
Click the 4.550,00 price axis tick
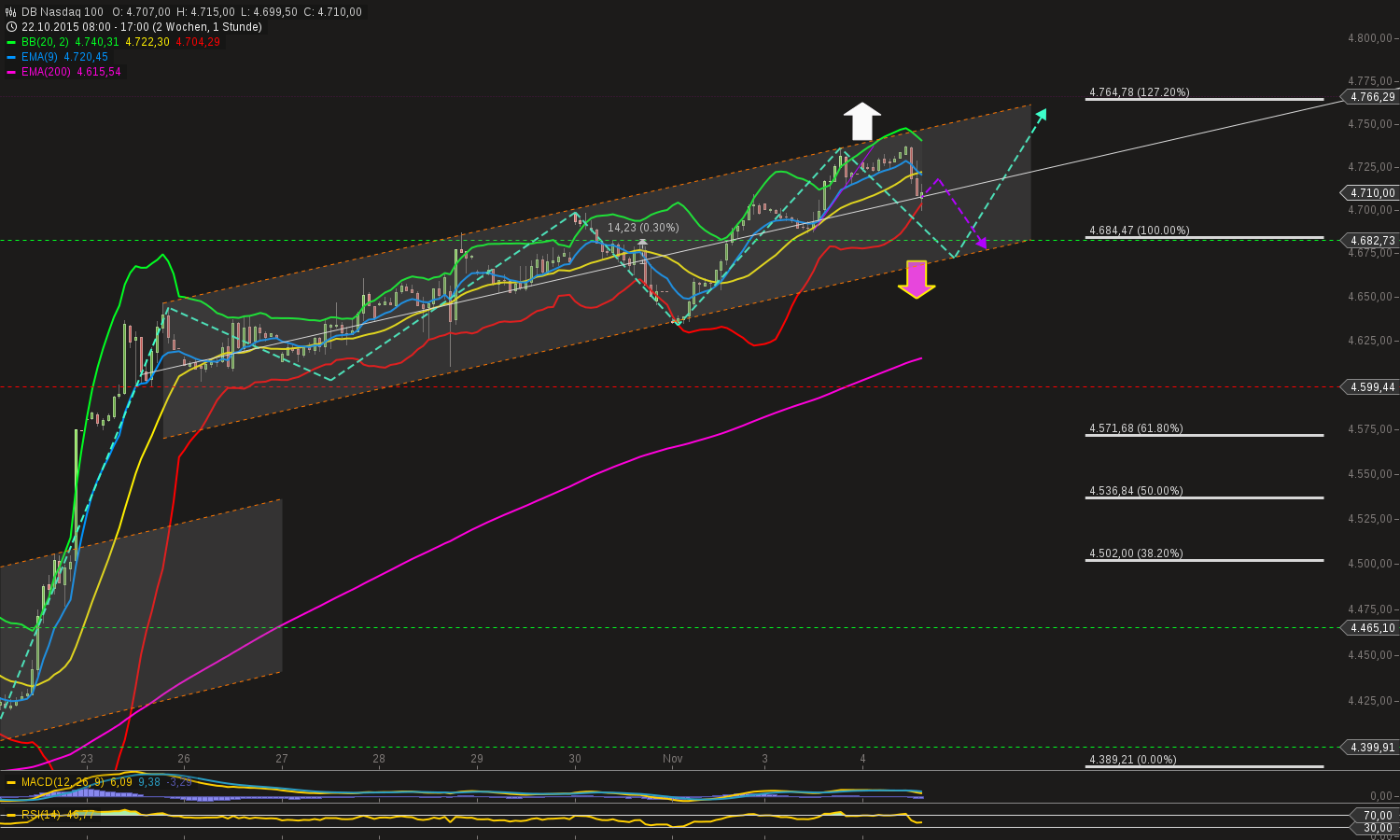(x=1372, y=474)
